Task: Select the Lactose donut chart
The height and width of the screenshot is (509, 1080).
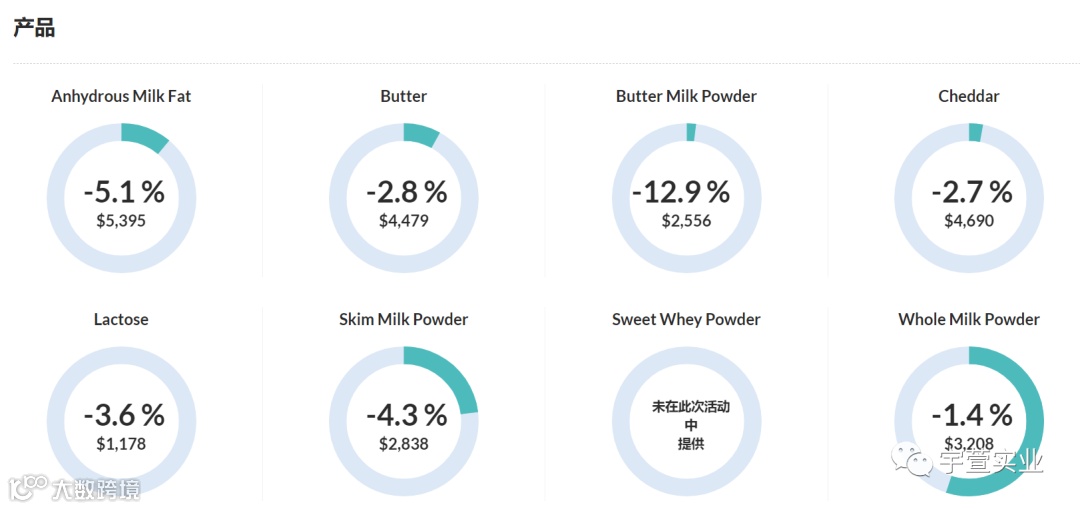Action: (x=121, y=421)
